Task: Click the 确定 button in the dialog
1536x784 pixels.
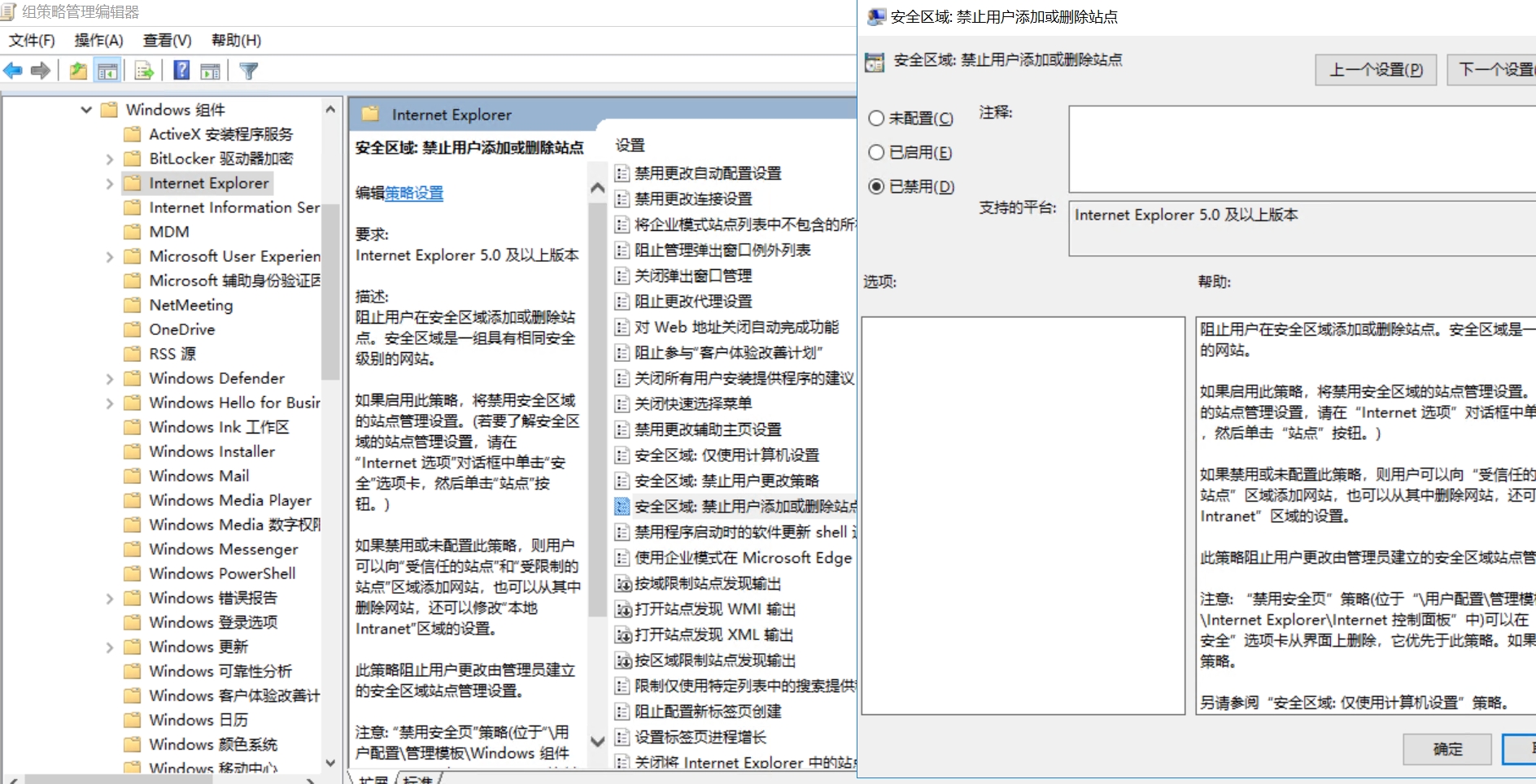Action: [x=1447, y=749]
